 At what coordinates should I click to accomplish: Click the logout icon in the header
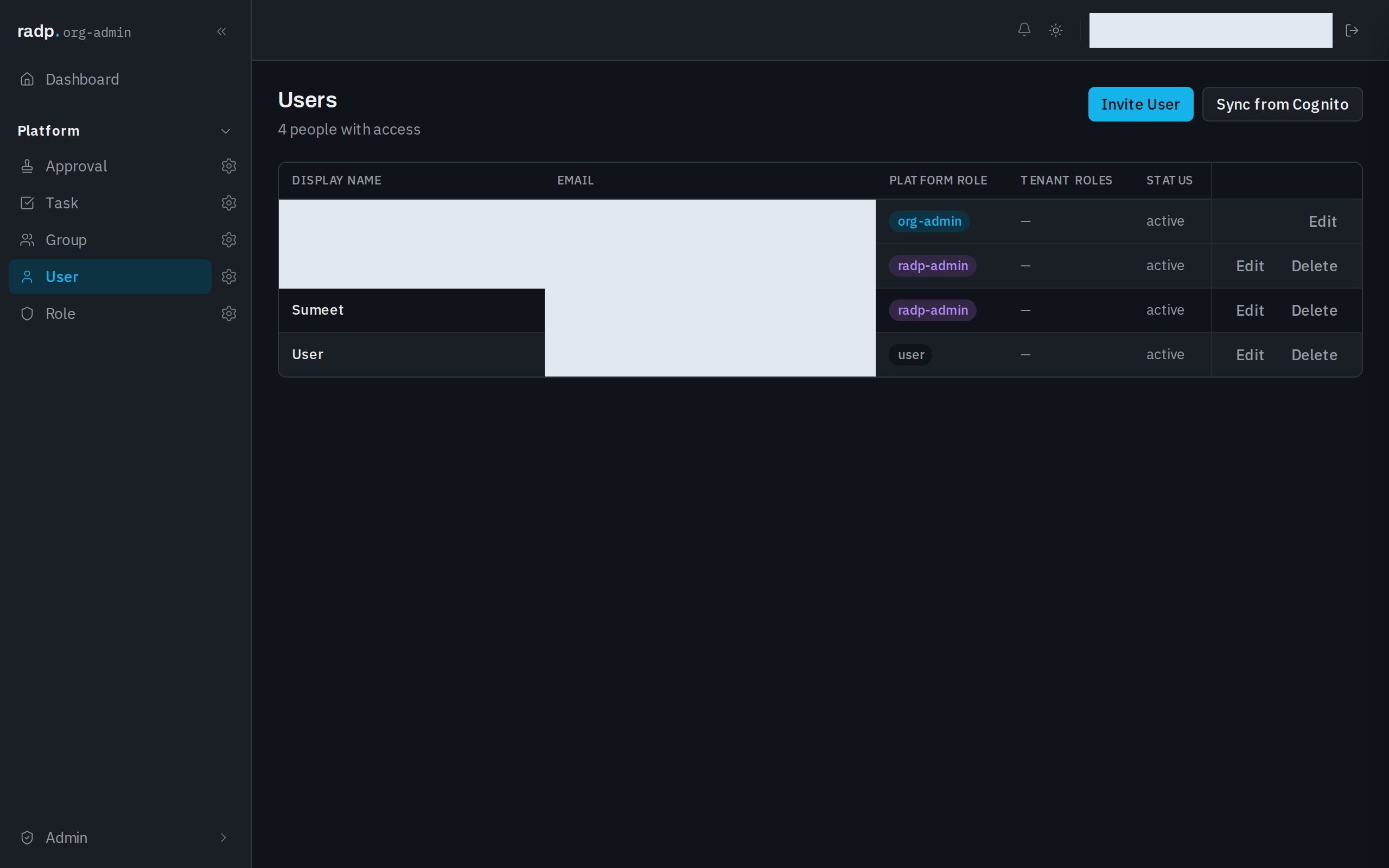tap(1352, 30)
